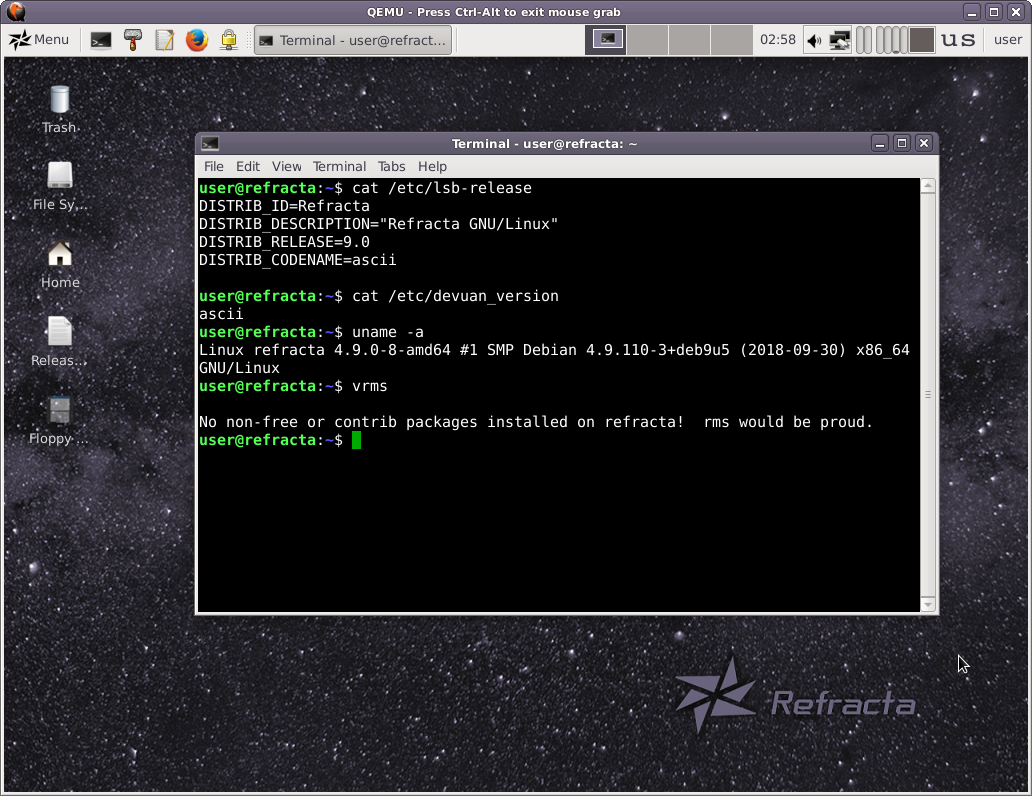This screenshot has height=796, width=1032.
Task: Launch the text editor notepad icon
Action: [164, 40]
